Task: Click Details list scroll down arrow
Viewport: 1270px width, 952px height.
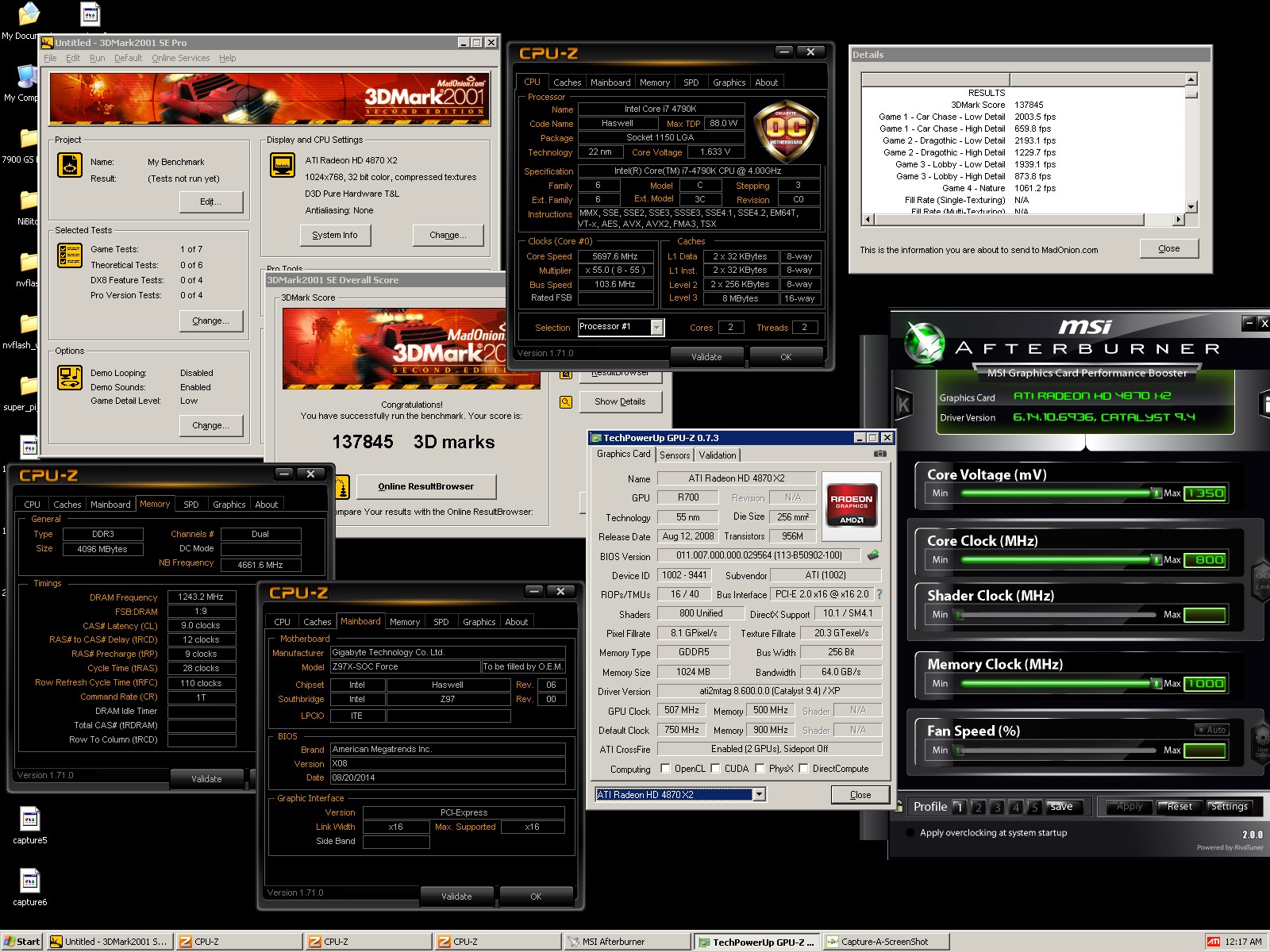Action: click(1191, 207)
